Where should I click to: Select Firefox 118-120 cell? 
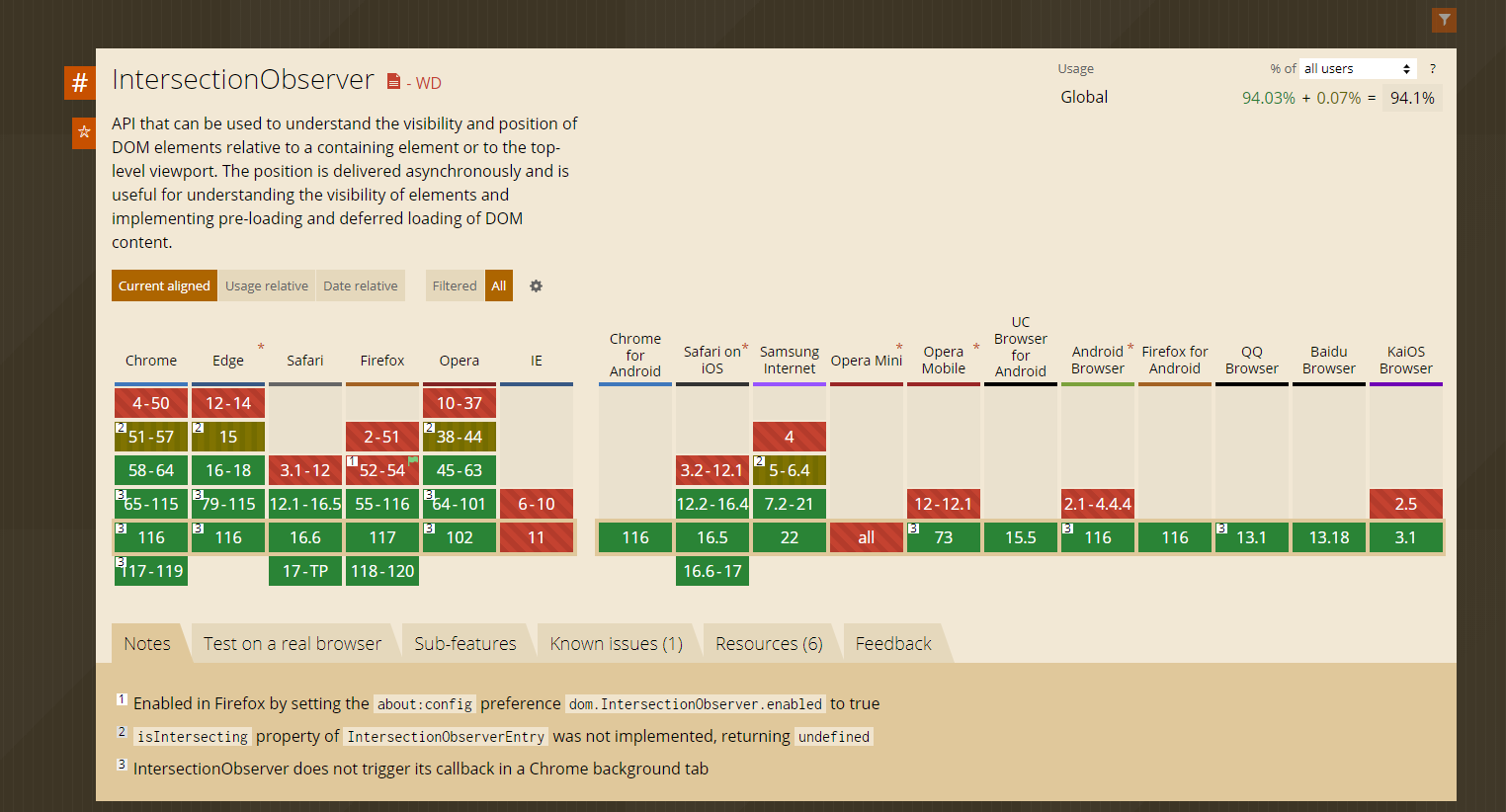coord(382,571)
